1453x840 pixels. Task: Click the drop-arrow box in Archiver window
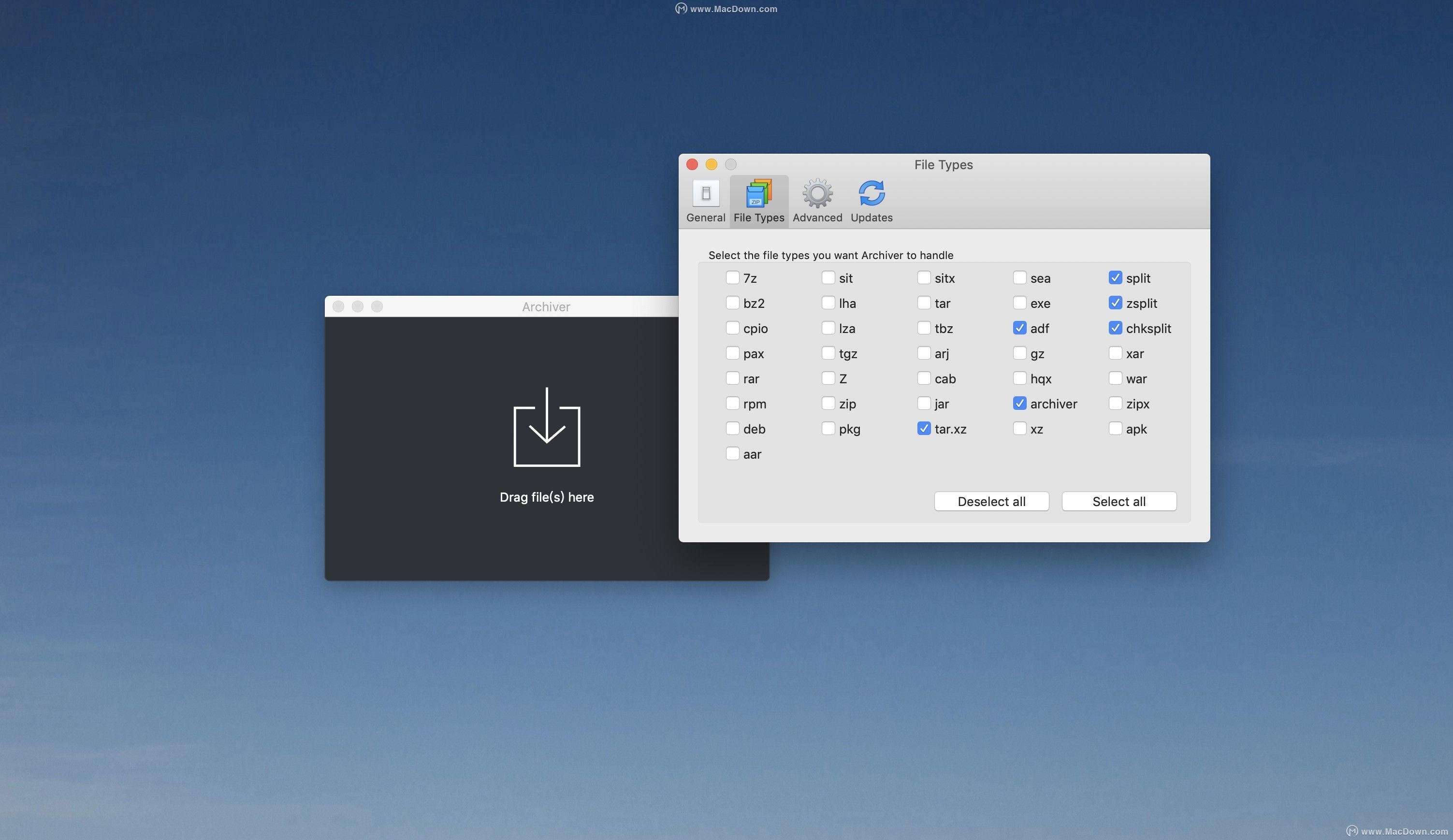point(547,427)
